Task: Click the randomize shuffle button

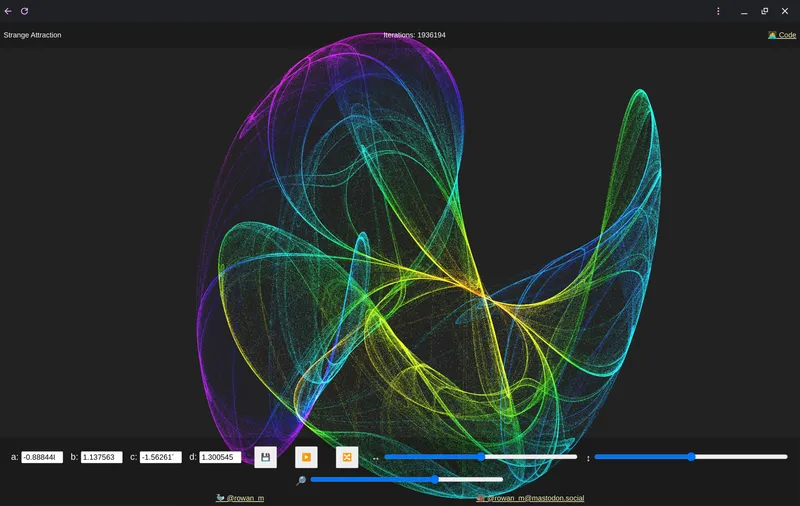Action: (x=346, y=457)
